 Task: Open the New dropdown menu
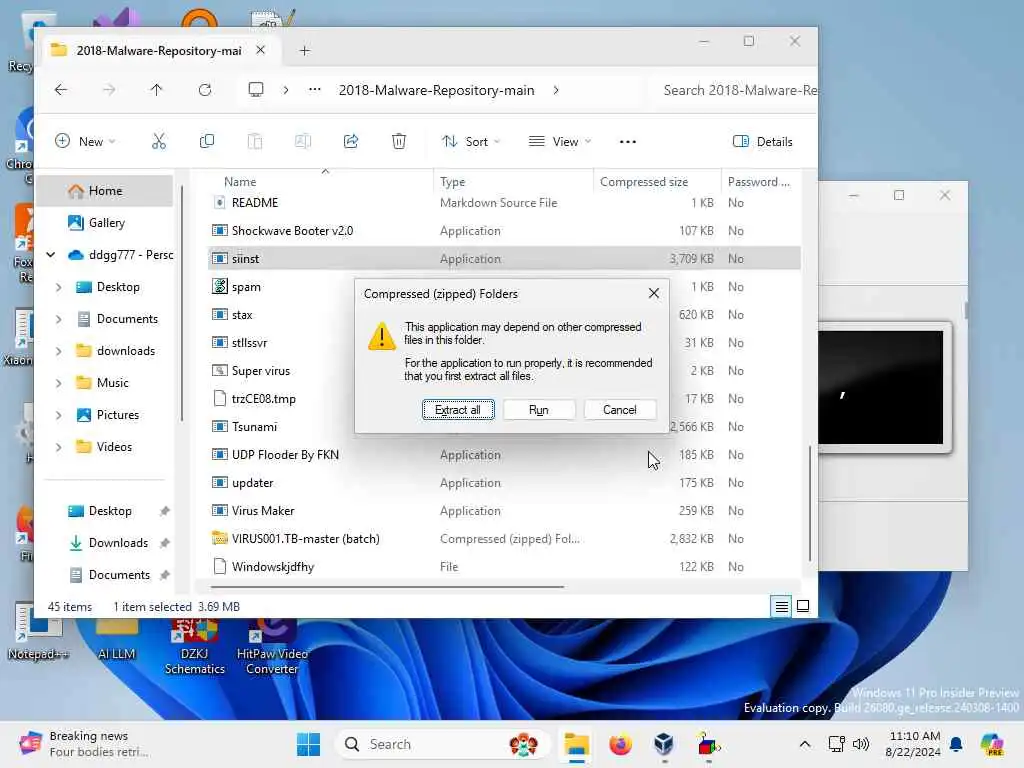(85, 141)
